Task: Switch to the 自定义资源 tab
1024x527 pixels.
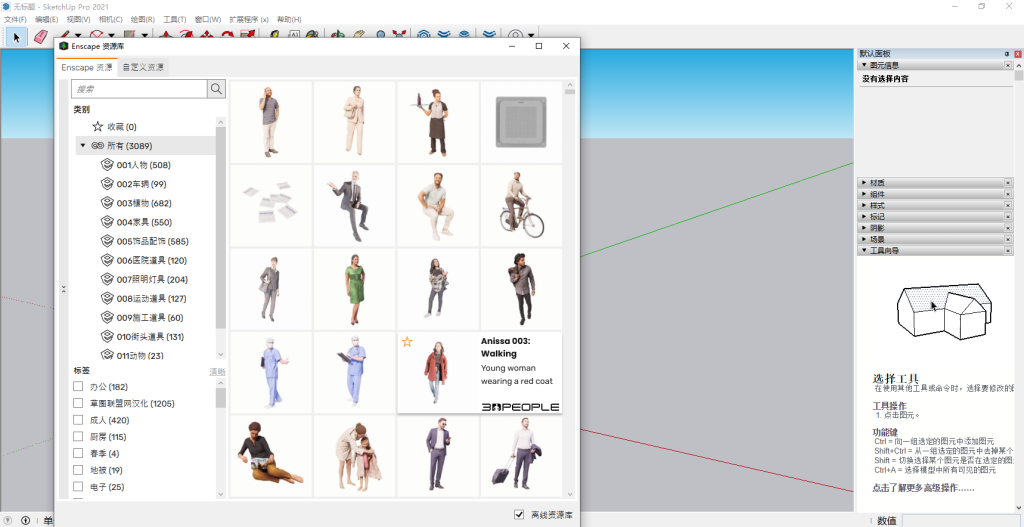Action: click(143, 67)
